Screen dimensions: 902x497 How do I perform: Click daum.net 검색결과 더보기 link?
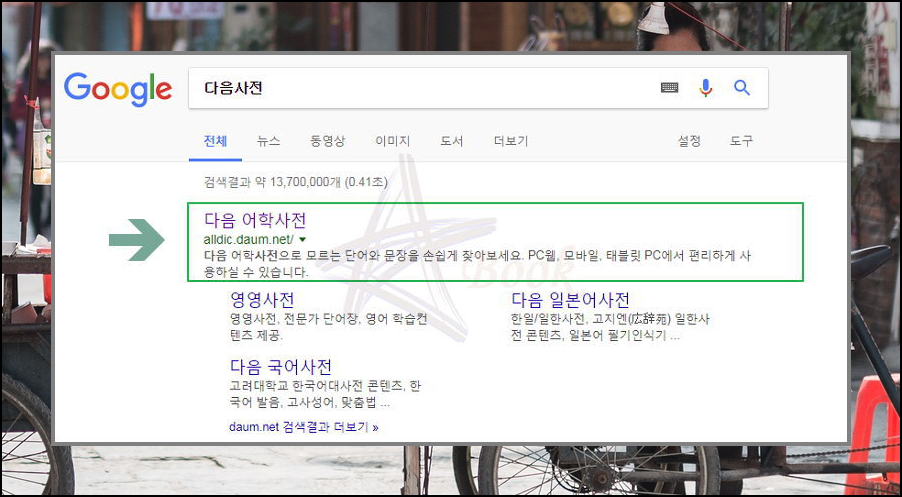pyautogui.click(x=304, y=427)
